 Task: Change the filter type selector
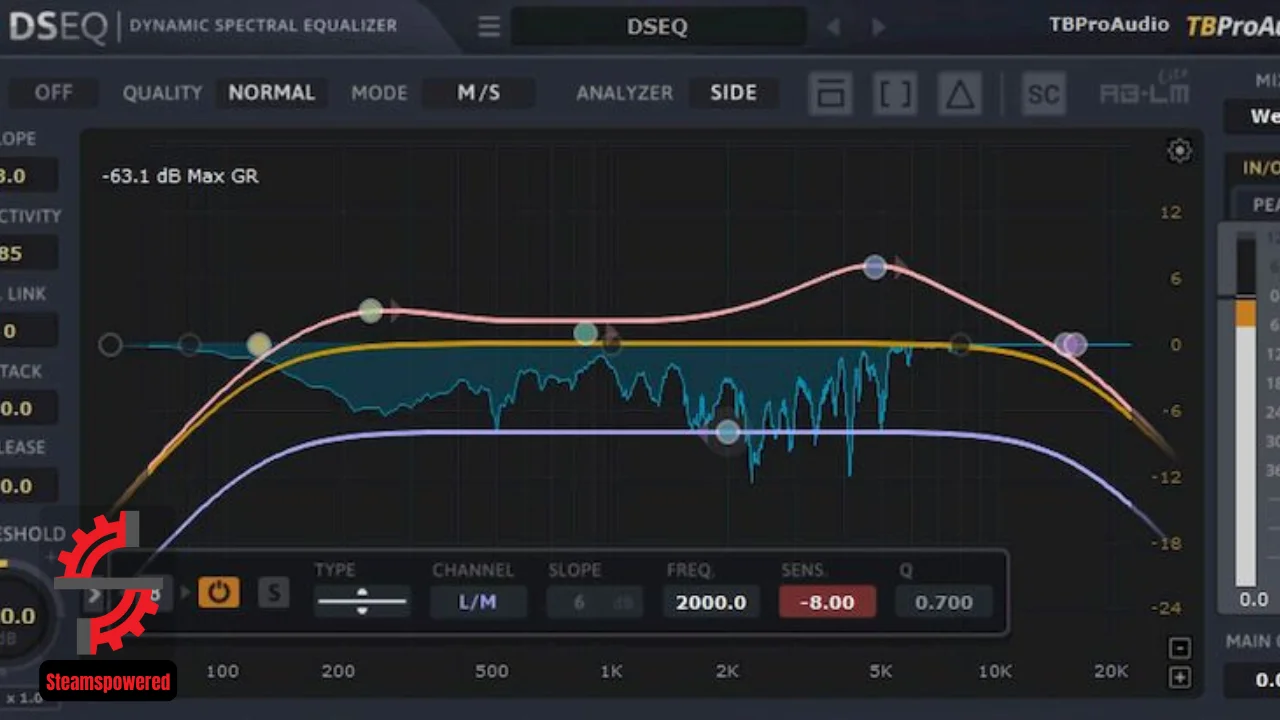click(362, 602)
